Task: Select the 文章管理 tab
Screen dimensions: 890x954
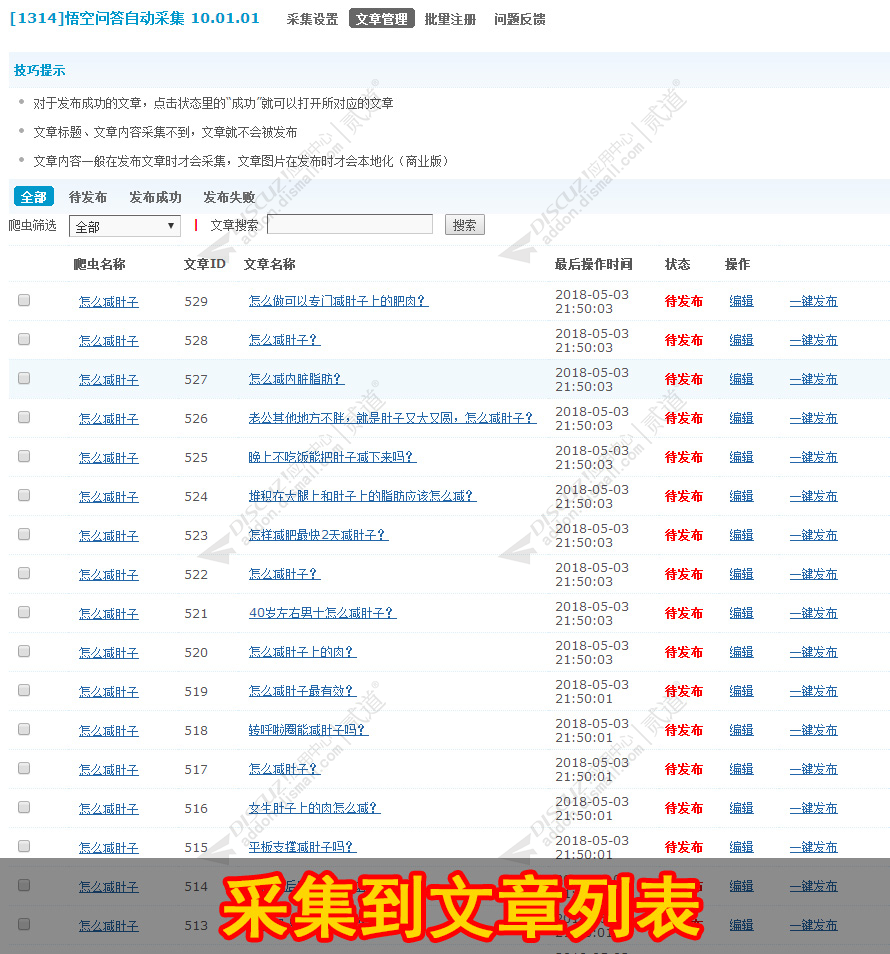Action: tap(381, 19)
